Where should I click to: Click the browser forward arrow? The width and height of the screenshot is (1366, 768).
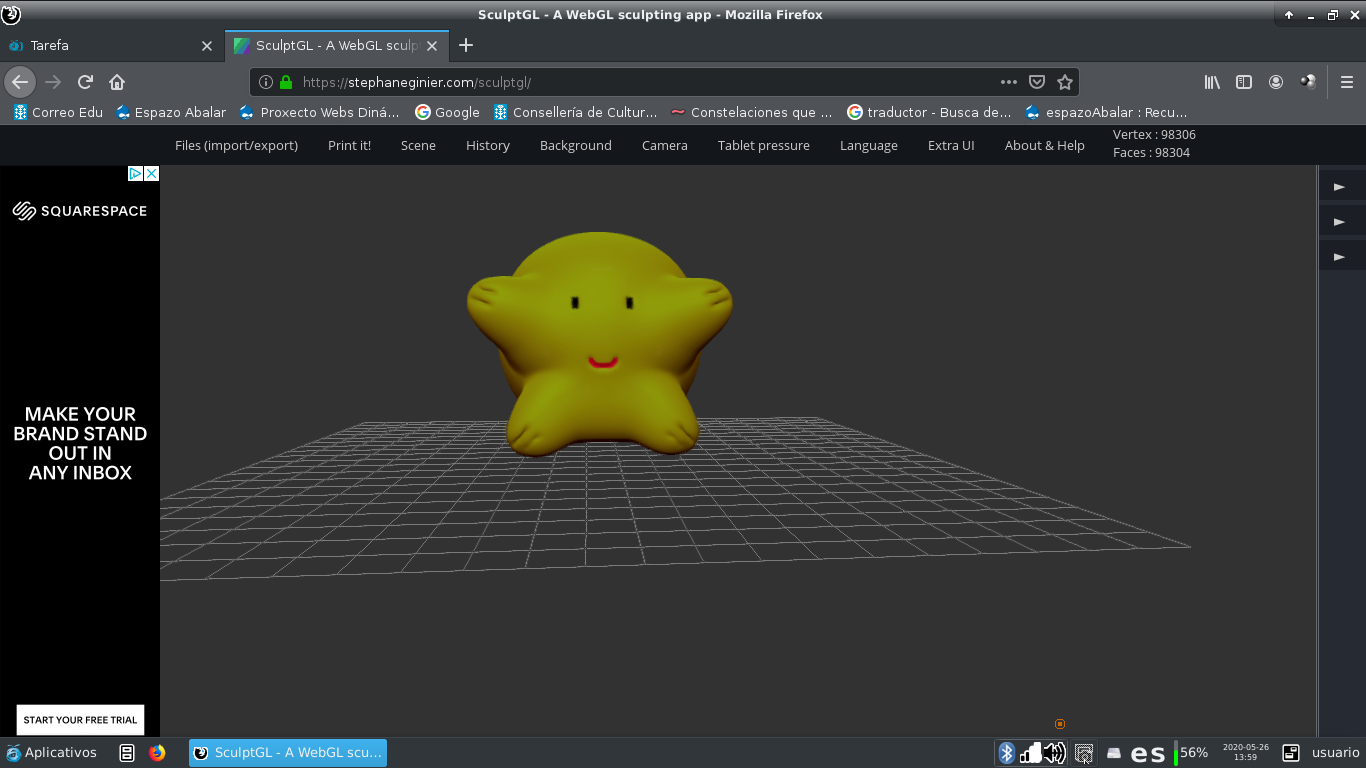(53, 82)
